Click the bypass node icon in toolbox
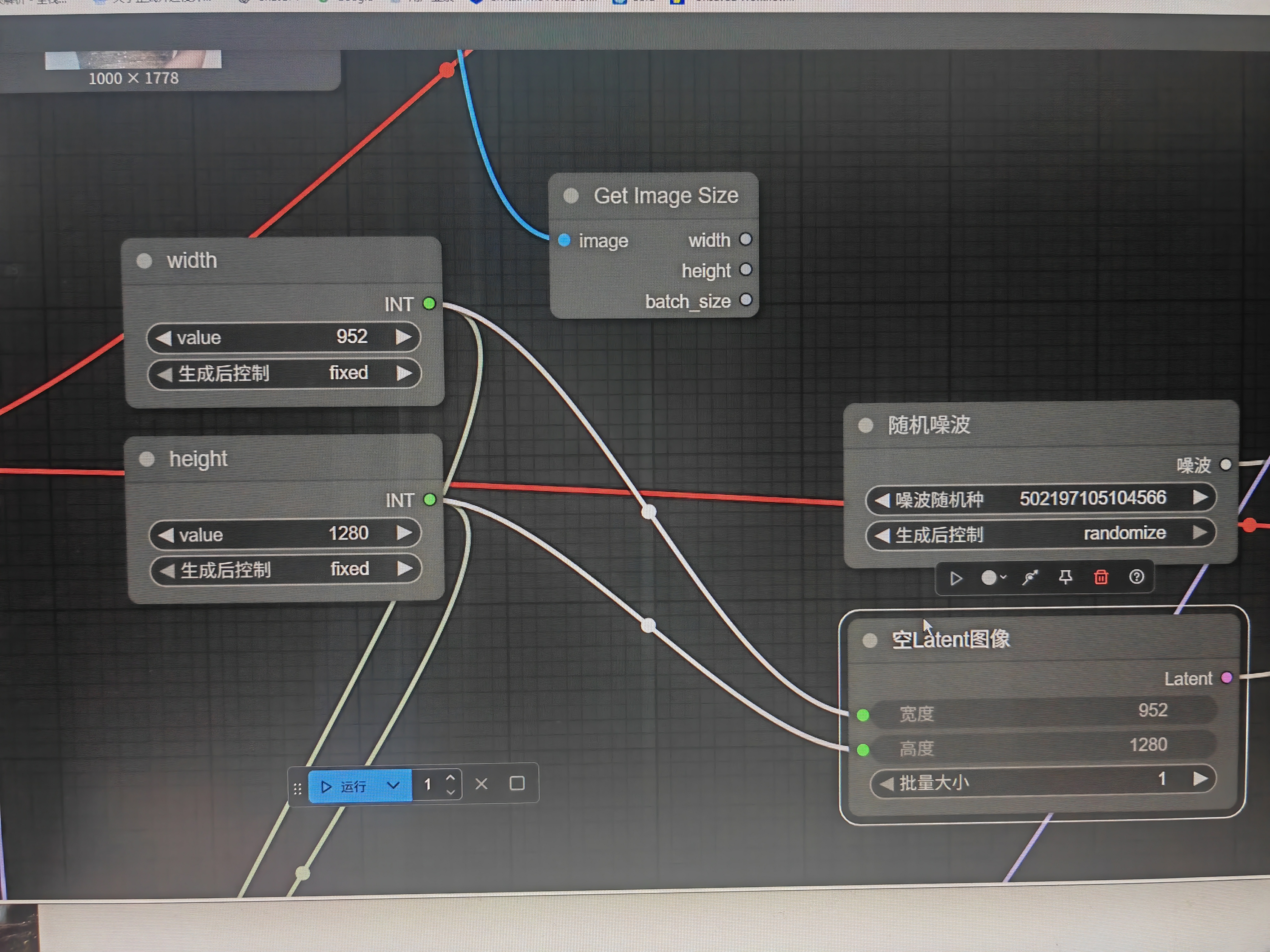This screenshot has height=952, width=1270. tap(1030, 577)
